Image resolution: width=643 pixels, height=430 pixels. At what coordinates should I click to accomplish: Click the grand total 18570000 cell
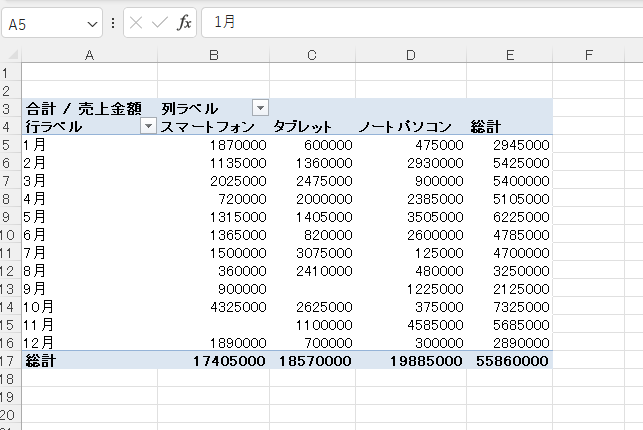[312, 361]
